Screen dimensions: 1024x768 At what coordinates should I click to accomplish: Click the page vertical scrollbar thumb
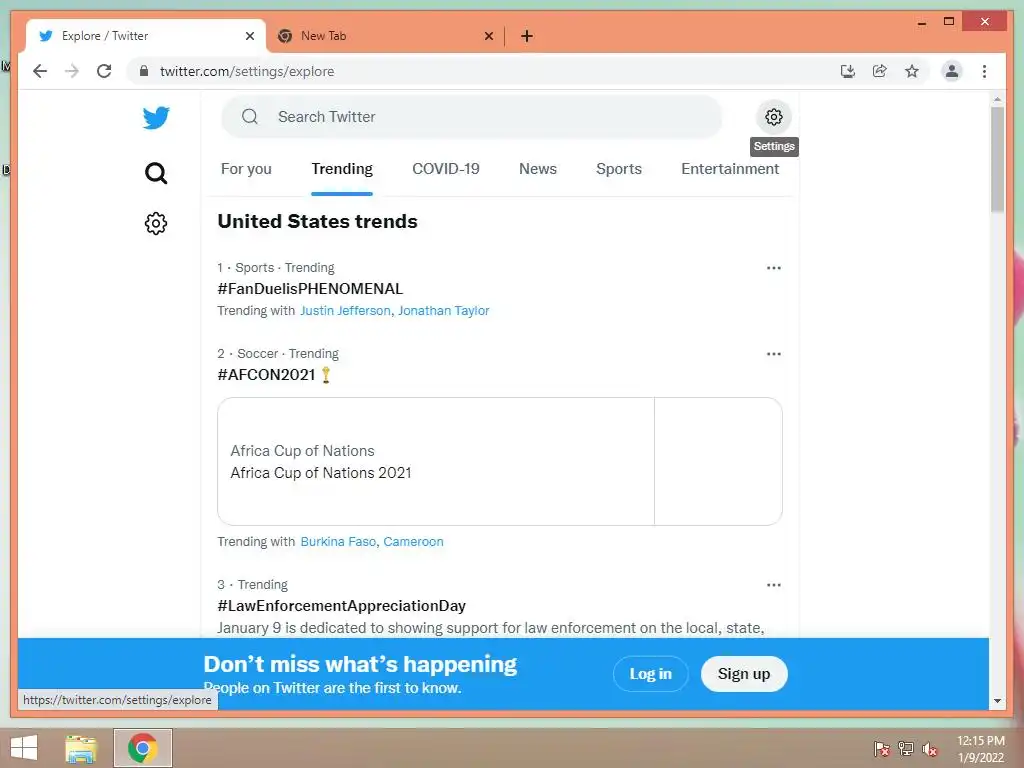[997, 159]
